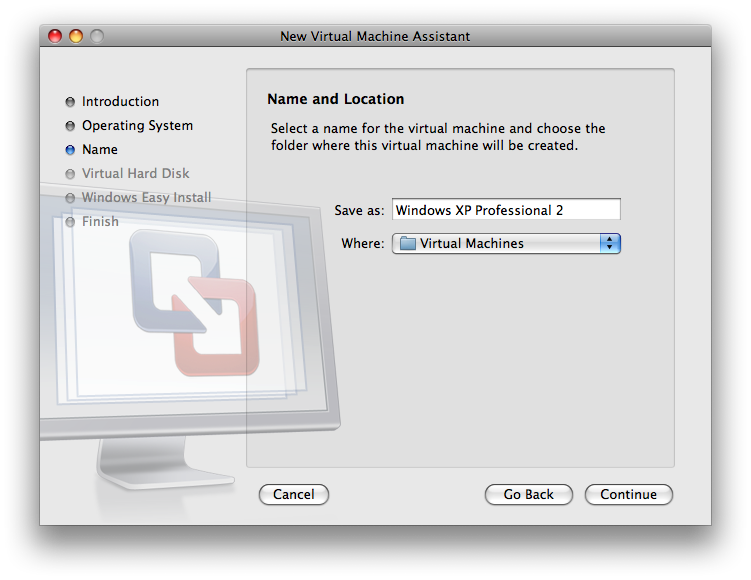Viewport: 751px width, 580px height.
Task: Click the blue dropdown arrows beside Virtual Machines
Action: [x=610, y=243]
